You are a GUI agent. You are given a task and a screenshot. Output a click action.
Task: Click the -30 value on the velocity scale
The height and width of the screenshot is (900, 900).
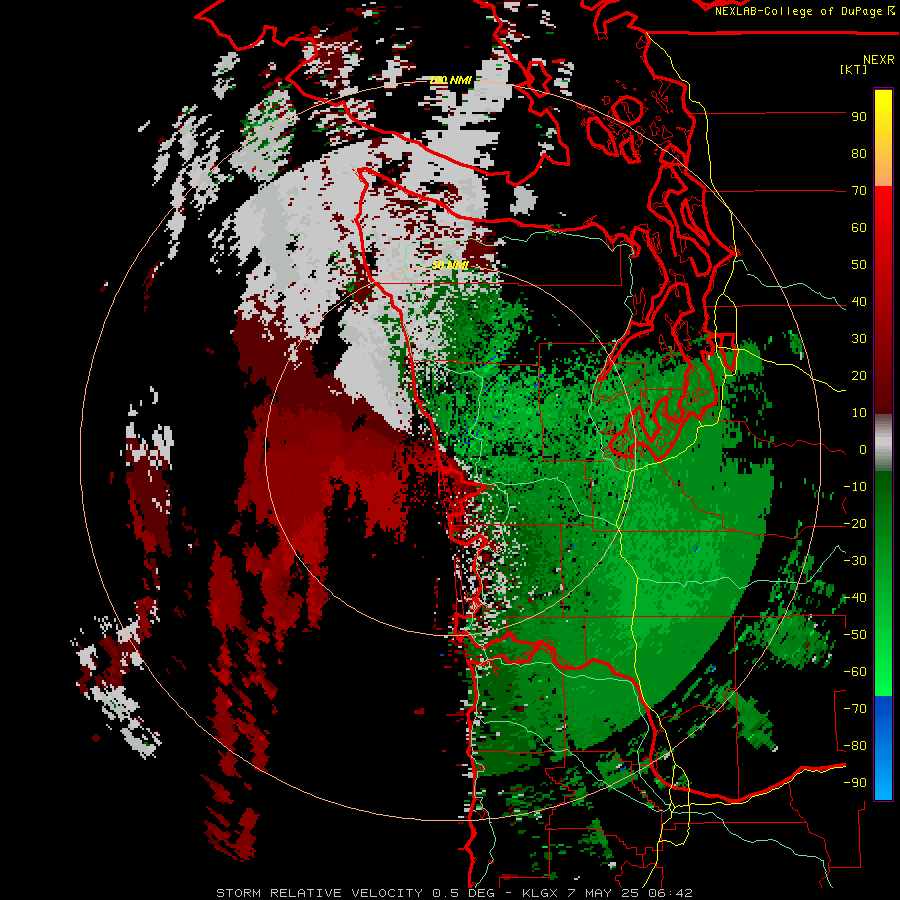[855, 561]
